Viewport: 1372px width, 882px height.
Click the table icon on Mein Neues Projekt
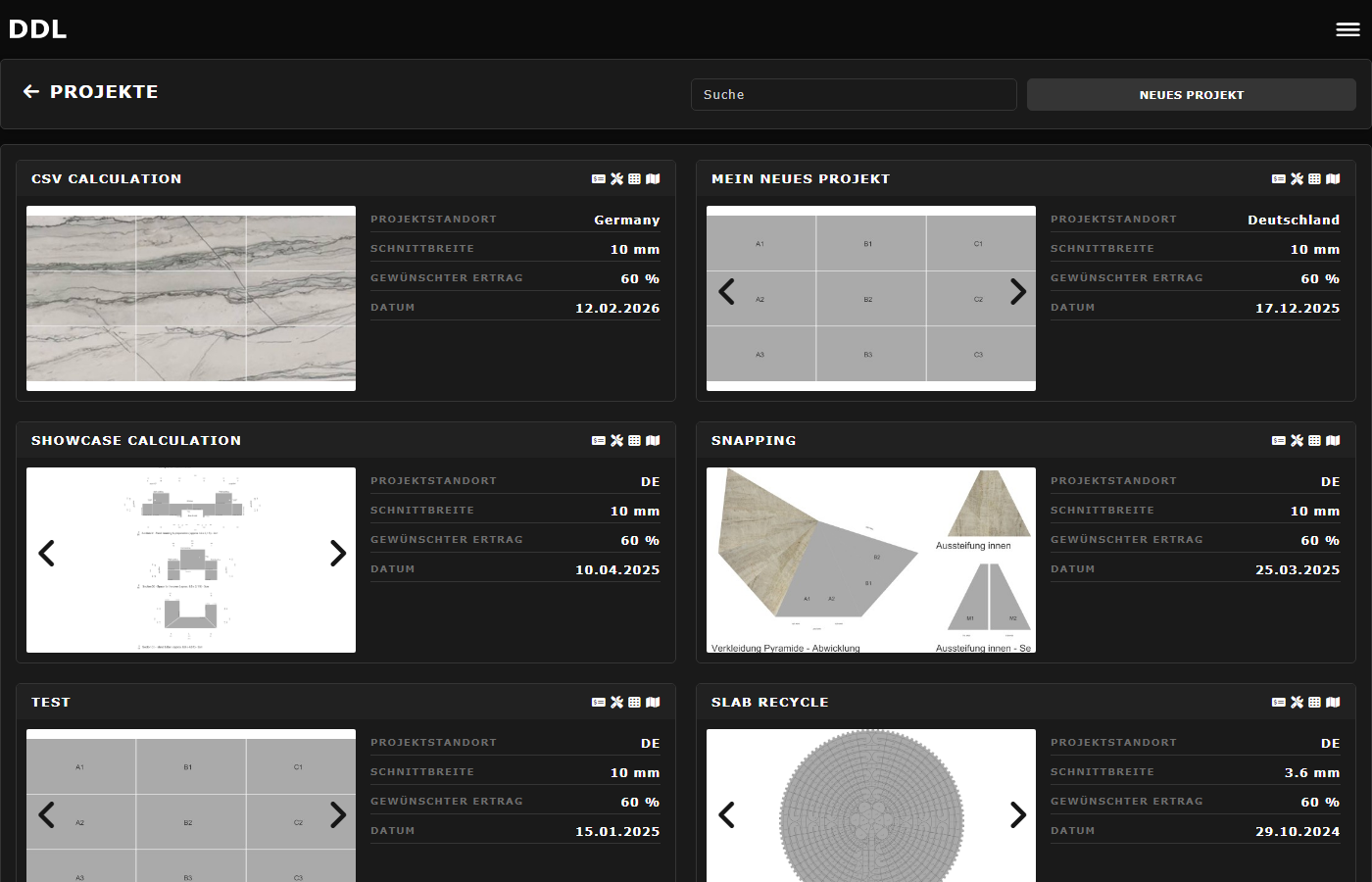[1314, 178]
